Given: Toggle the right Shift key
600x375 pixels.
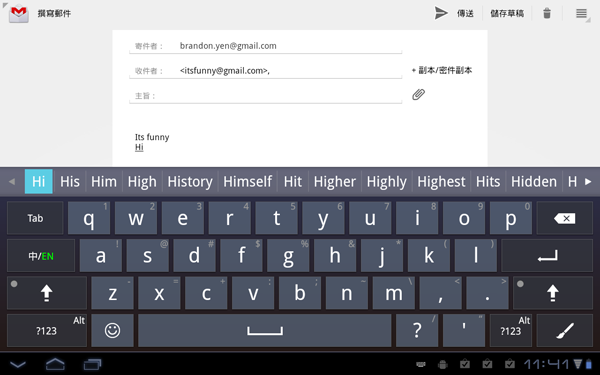Looking at the screenshot, I should coord(553,293).
